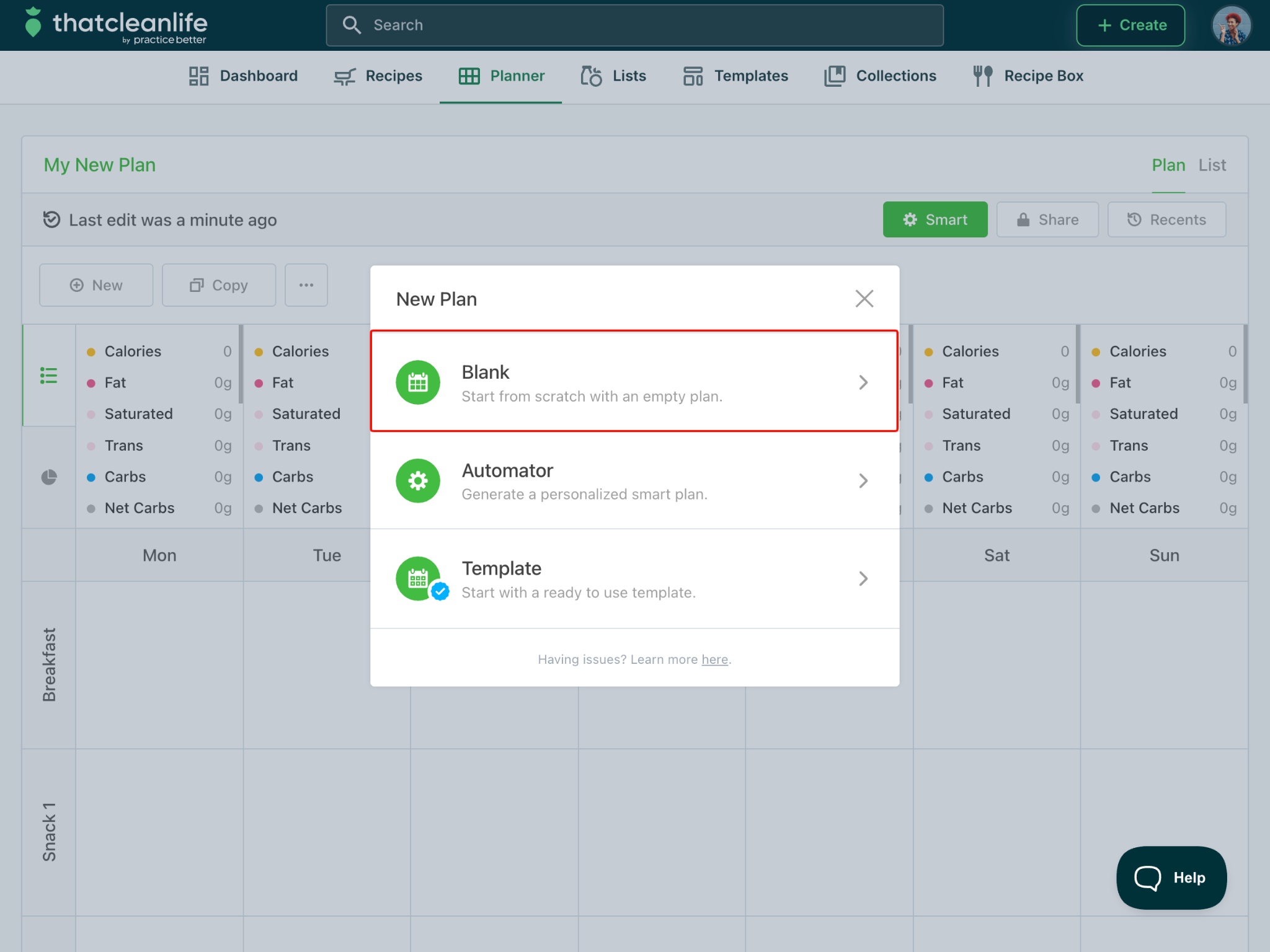Click Fat in the Saturday nutrition column
This screenshot has height=952, width=1270.
(x=952, y=383)
